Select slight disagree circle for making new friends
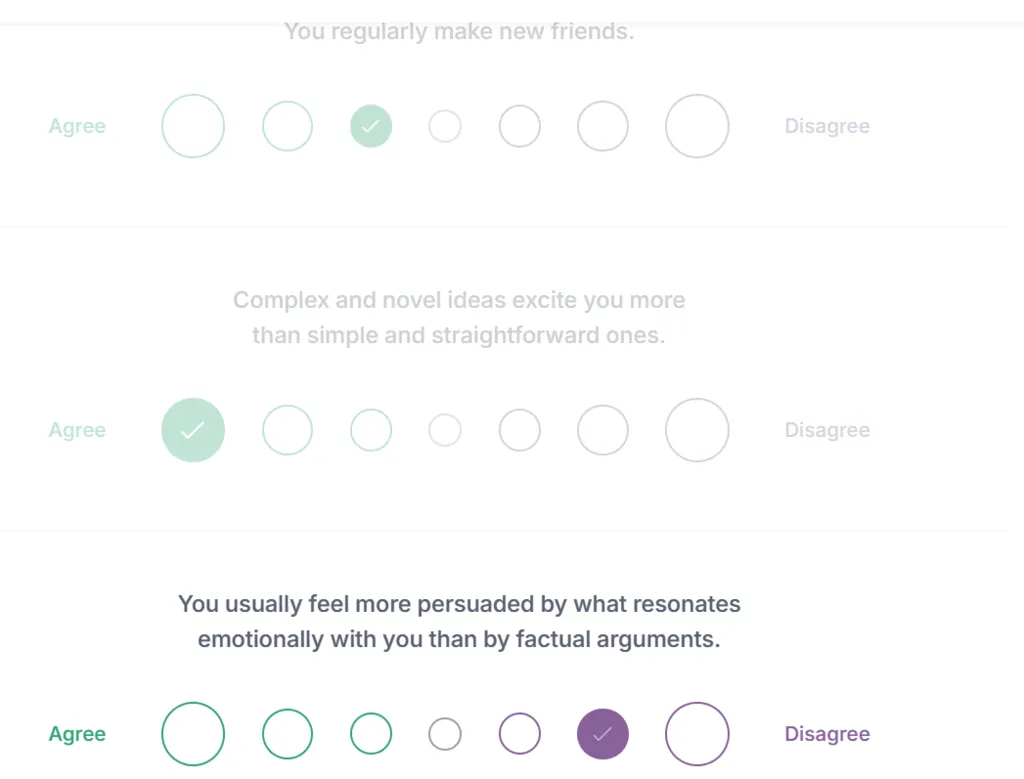The image size is (1024, 779). pyautogui.click(x=520, y=126)
